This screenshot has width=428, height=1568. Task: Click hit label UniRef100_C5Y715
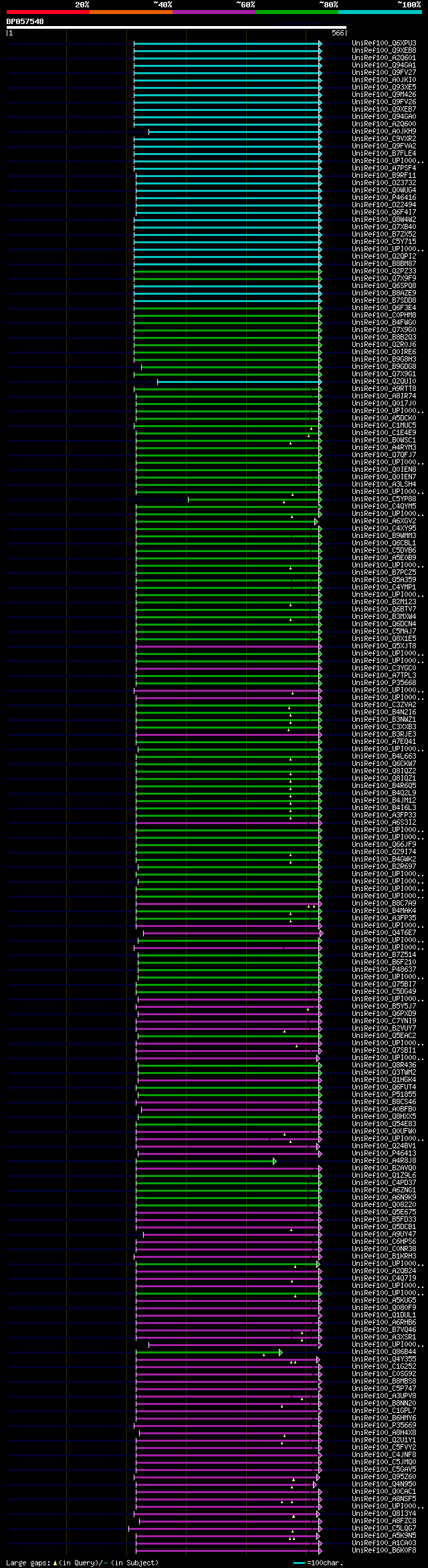(x=384, y=241)
